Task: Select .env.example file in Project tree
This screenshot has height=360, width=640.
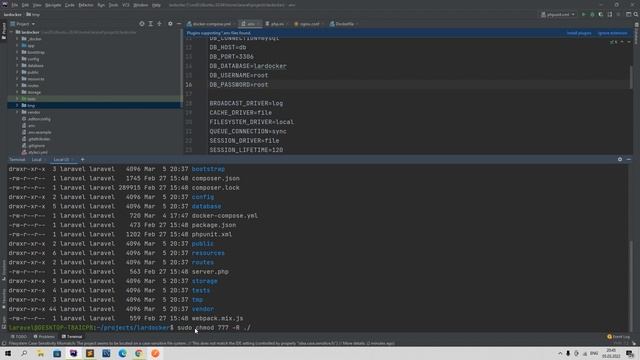Action: 40,132
